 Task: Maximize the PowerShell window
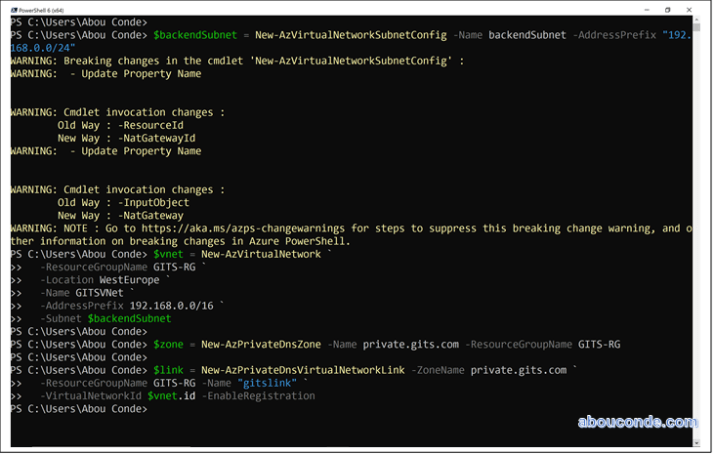pos(665,7)
